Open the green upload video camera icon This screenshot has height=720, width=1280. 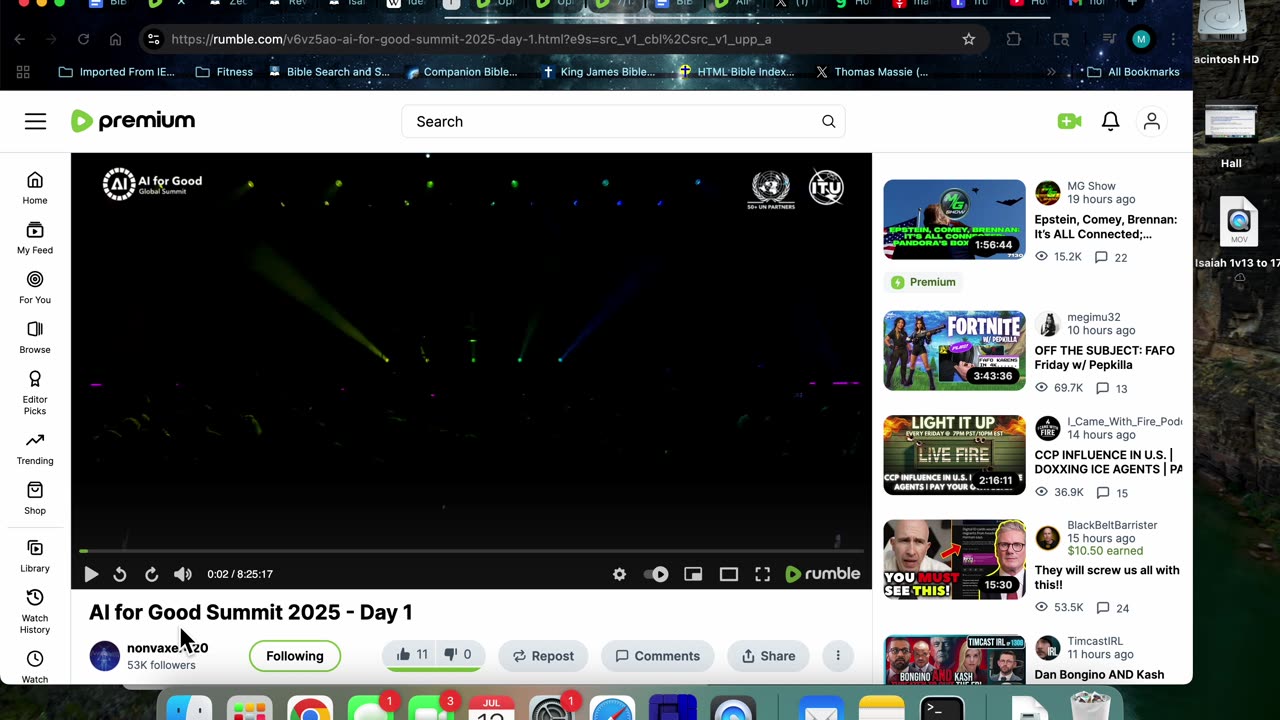click(1069, 121)
